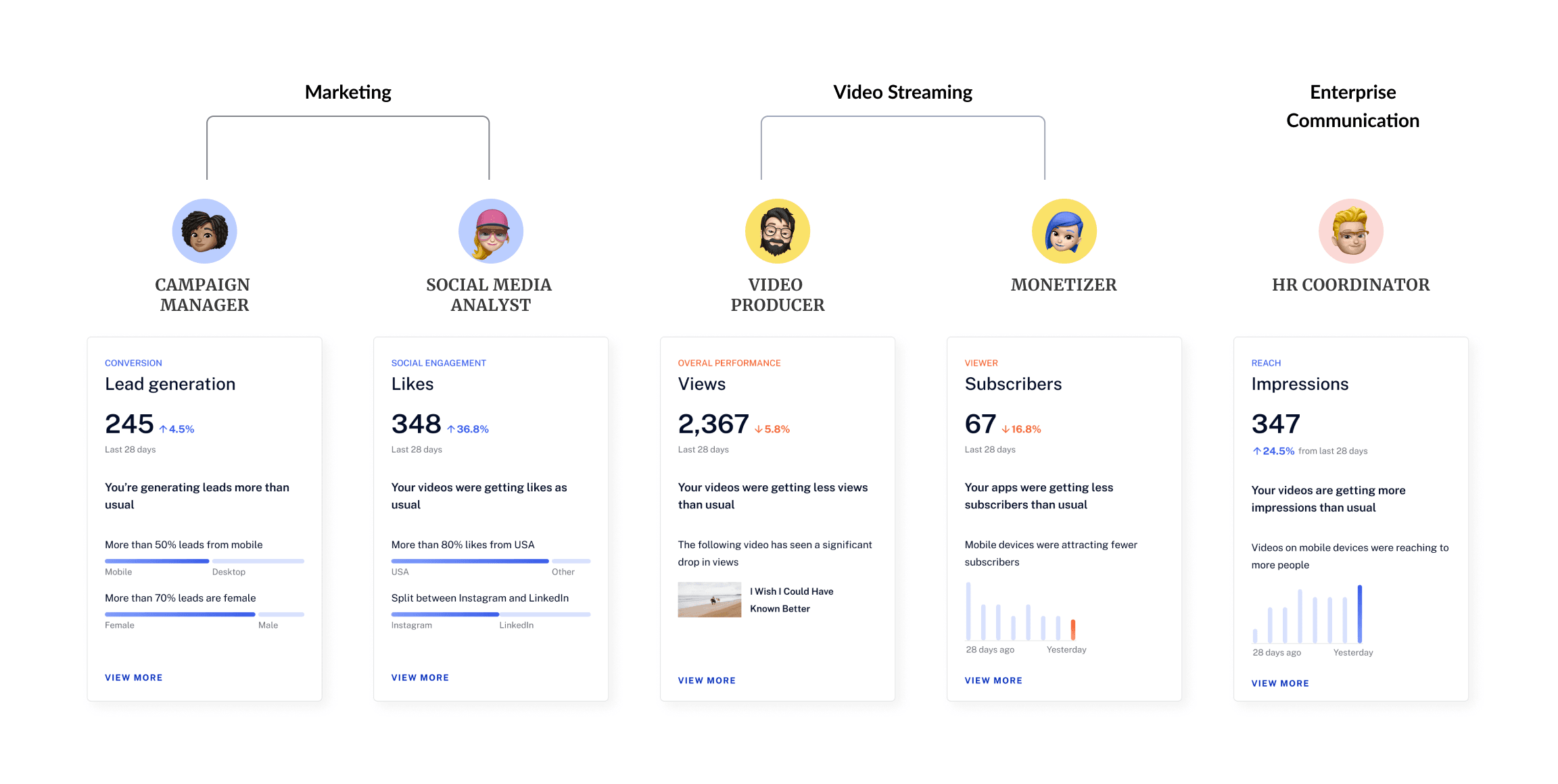The height and width of the screenshot is (784, 1558).
Task: Click 'More than 80% likes from USA' text
Action: coord(463,545)
